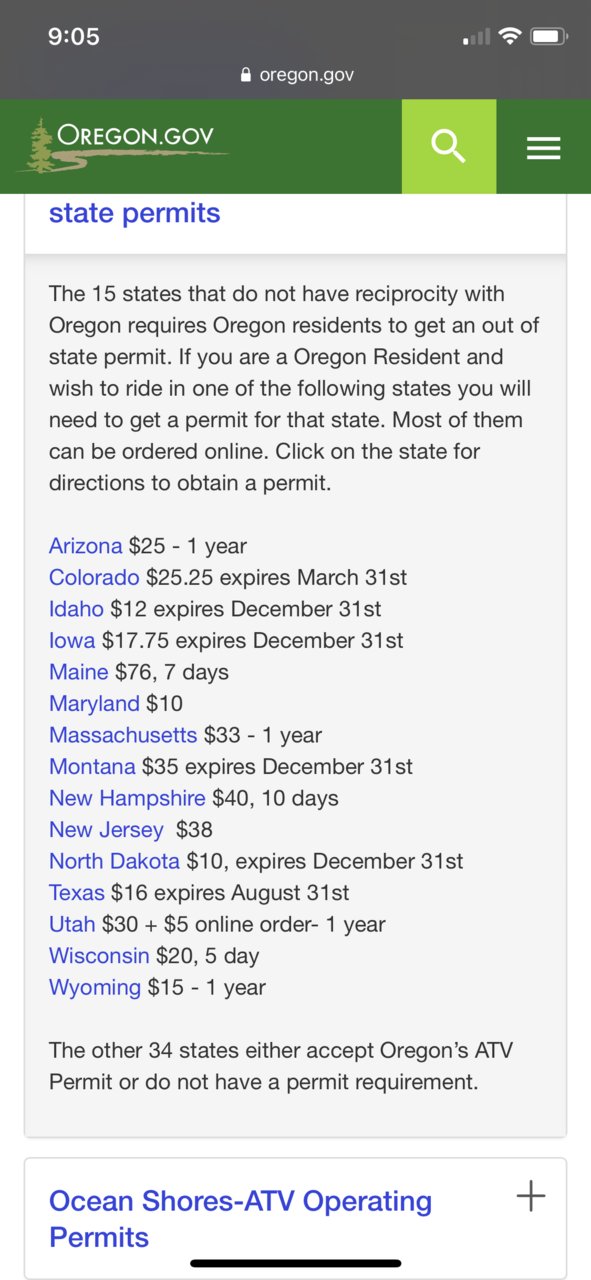Expand Ocean Shores-ATV Operating Permits plus icon

531,1195
